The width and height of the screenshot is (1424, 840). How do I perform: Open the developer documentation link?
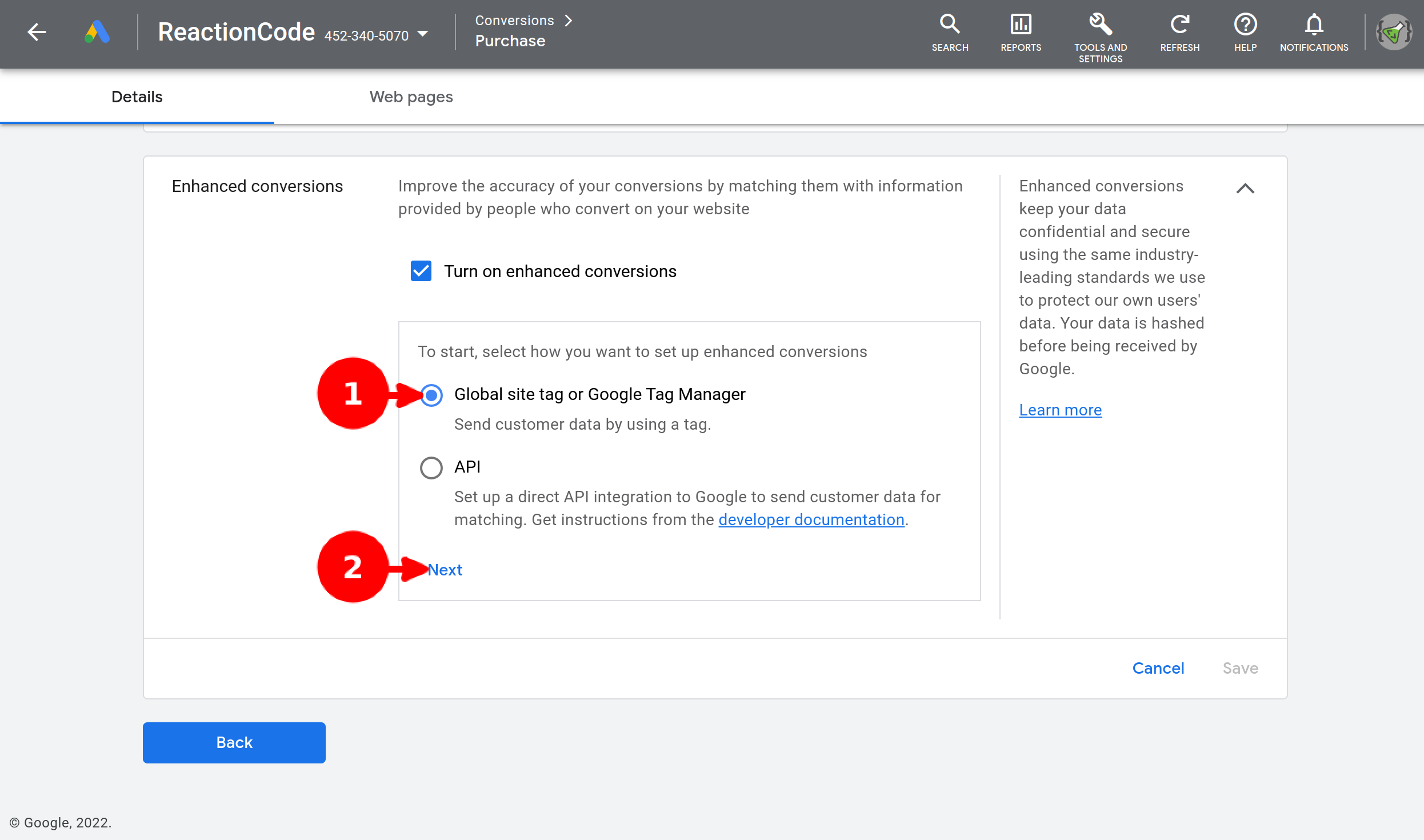(x=811, y=519)
